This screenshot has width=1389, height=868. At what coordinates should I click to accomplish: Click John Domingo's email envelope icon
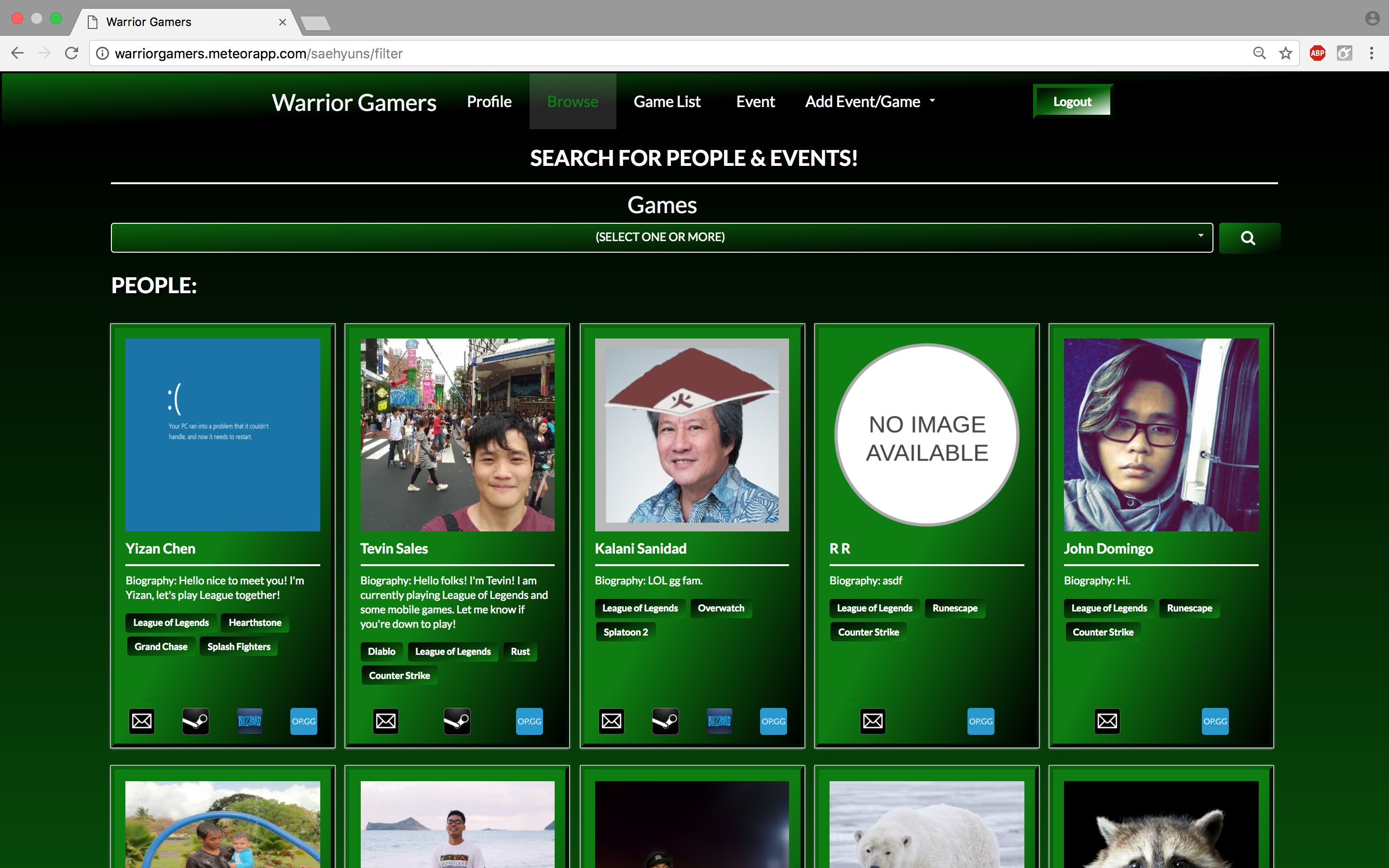(1107, 721)
